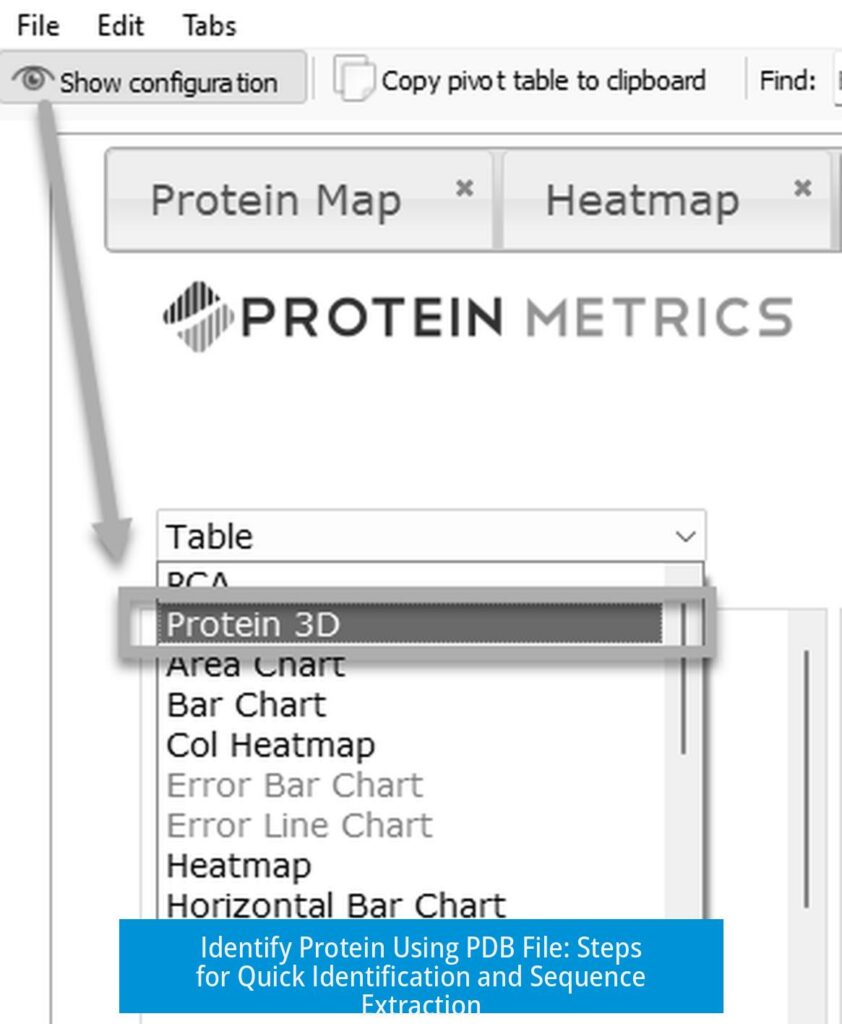The width and height of the screenshot is (842, 1024).
Task: Choose Bar Chart visualization
Action: pos(245,705)
